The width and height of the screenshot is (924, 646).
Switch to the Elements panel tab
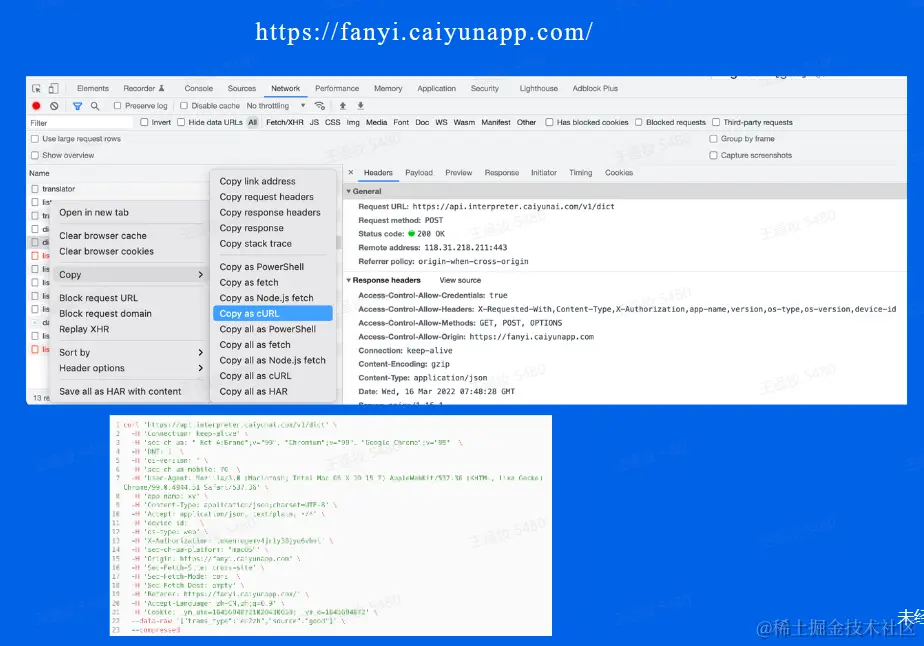click(x=93, y=88)
